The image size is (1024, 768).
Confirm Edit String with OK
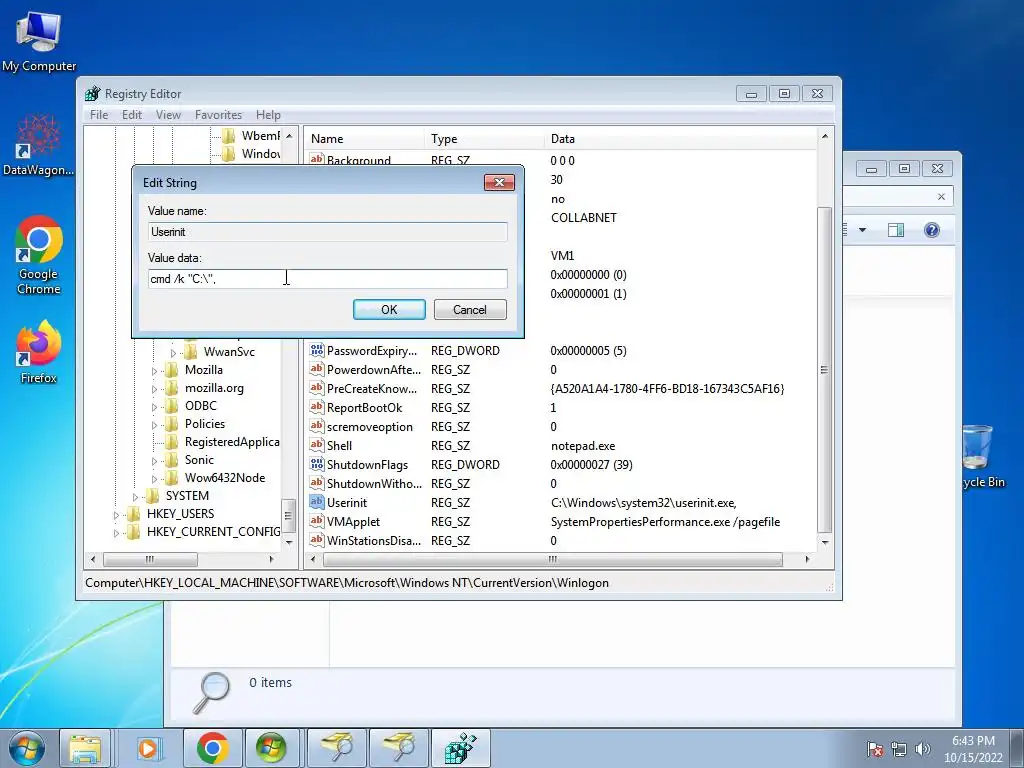coord(389,310)
